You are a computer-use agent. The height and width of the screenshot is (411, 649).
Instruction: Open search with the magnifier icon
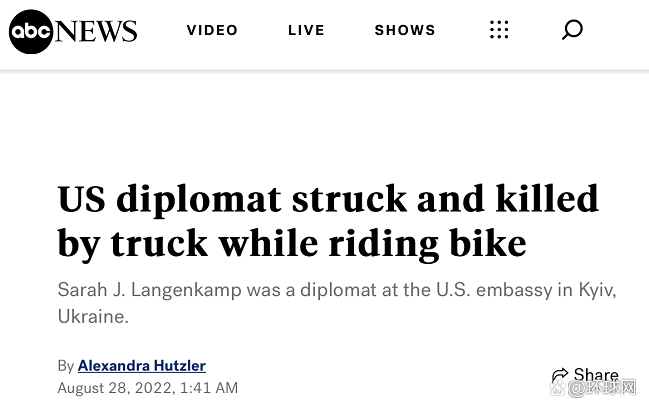pyautogui.click(x=572, y=30)
